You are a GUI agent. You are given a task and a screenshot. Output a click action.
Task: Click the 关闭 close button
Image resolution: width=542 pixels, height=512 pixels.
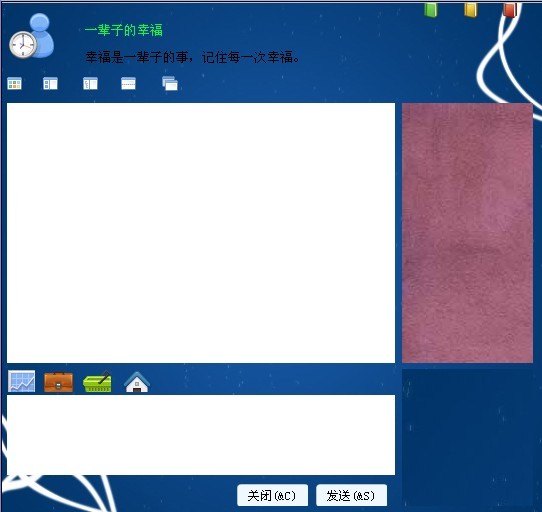click(272, 495)
